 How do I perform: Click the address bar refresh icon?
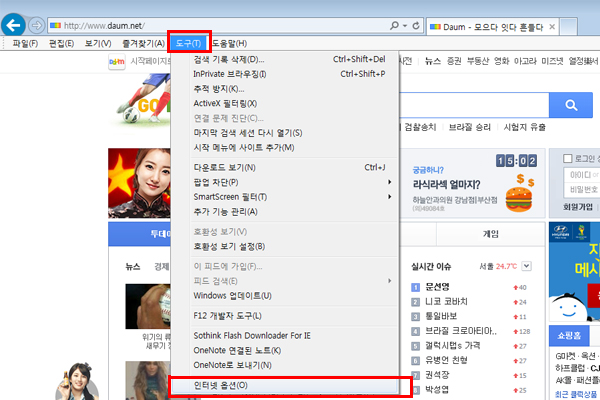(416, 26)
